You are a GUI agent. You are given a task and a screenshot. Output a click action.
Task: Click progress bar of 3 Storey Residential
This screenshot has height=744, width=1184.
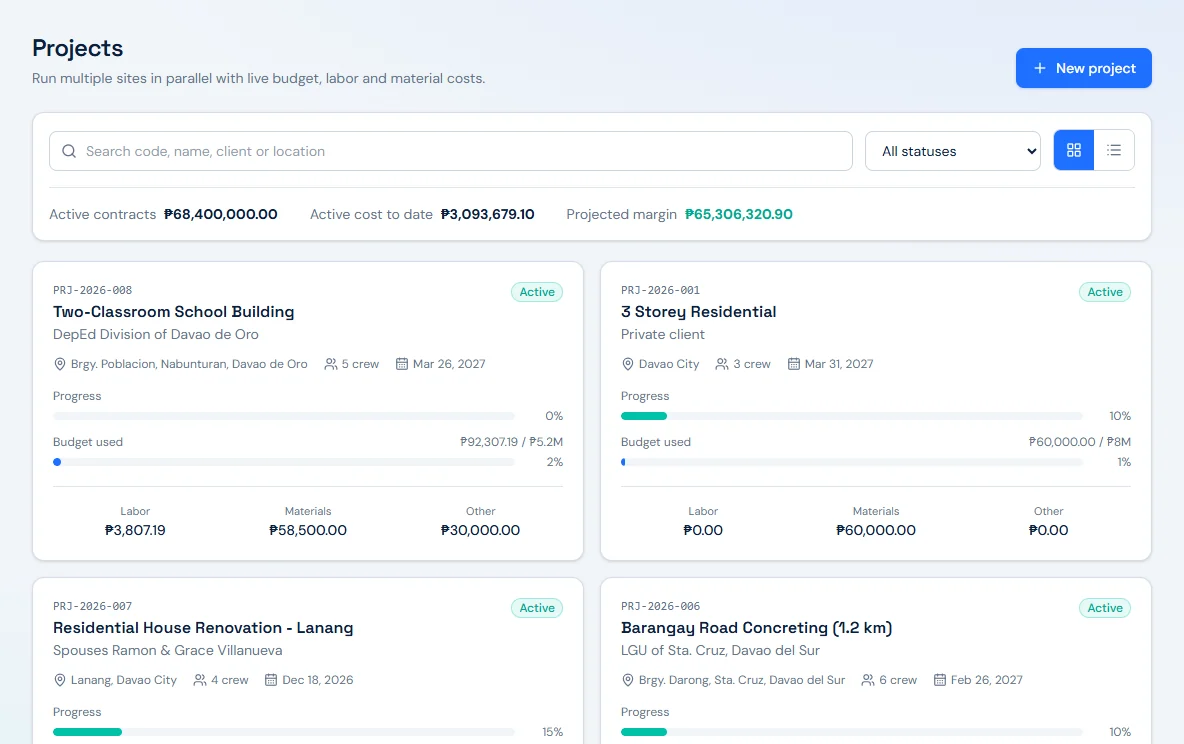[852, 416]
